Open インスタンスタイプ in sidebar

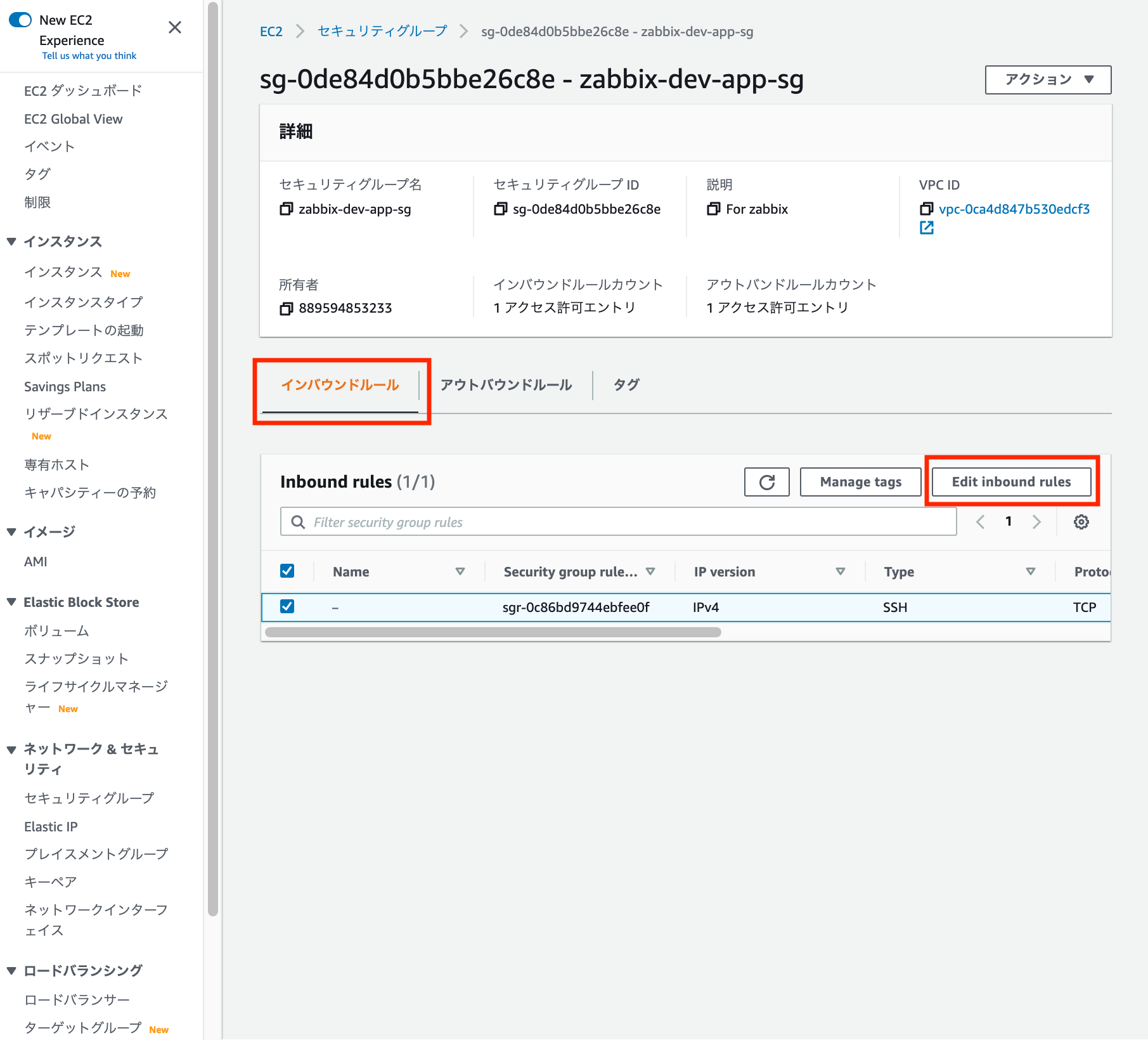coord(84,302)
